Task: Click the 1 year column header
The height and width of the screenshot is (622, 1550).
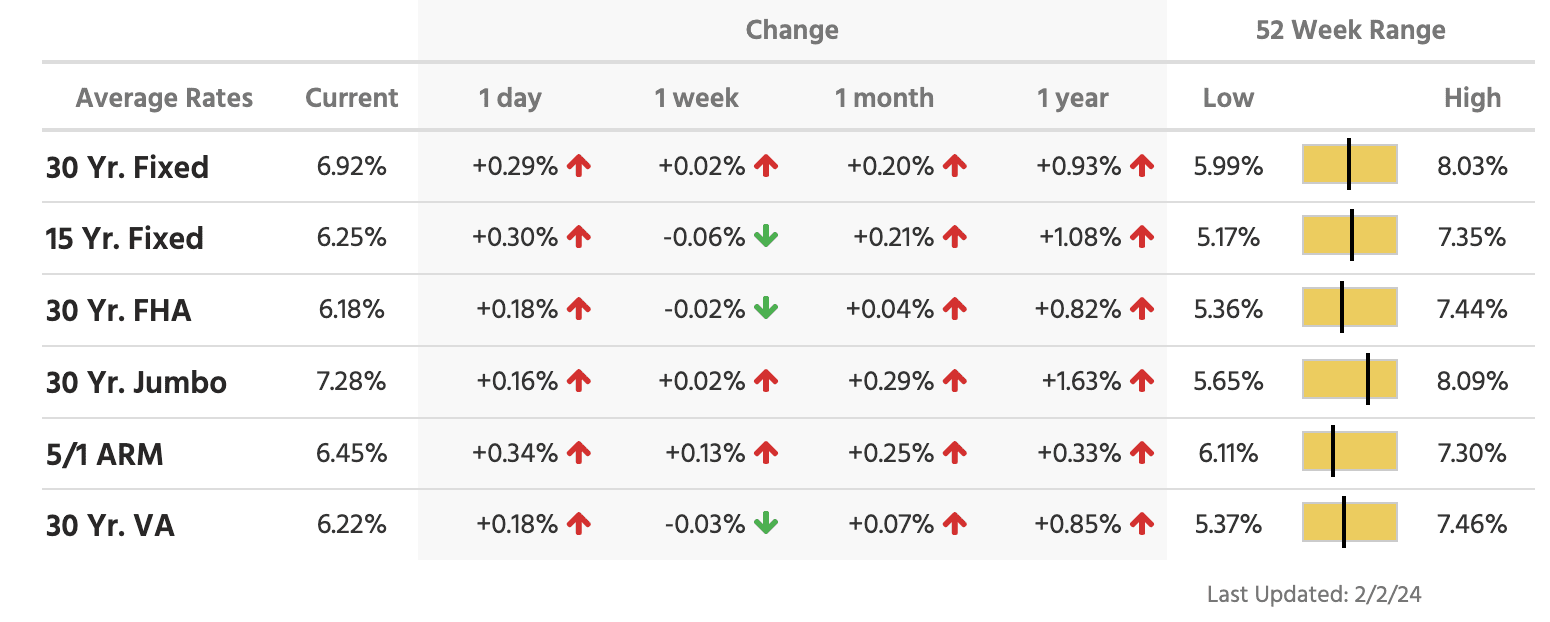Action: pos(1072,98)
